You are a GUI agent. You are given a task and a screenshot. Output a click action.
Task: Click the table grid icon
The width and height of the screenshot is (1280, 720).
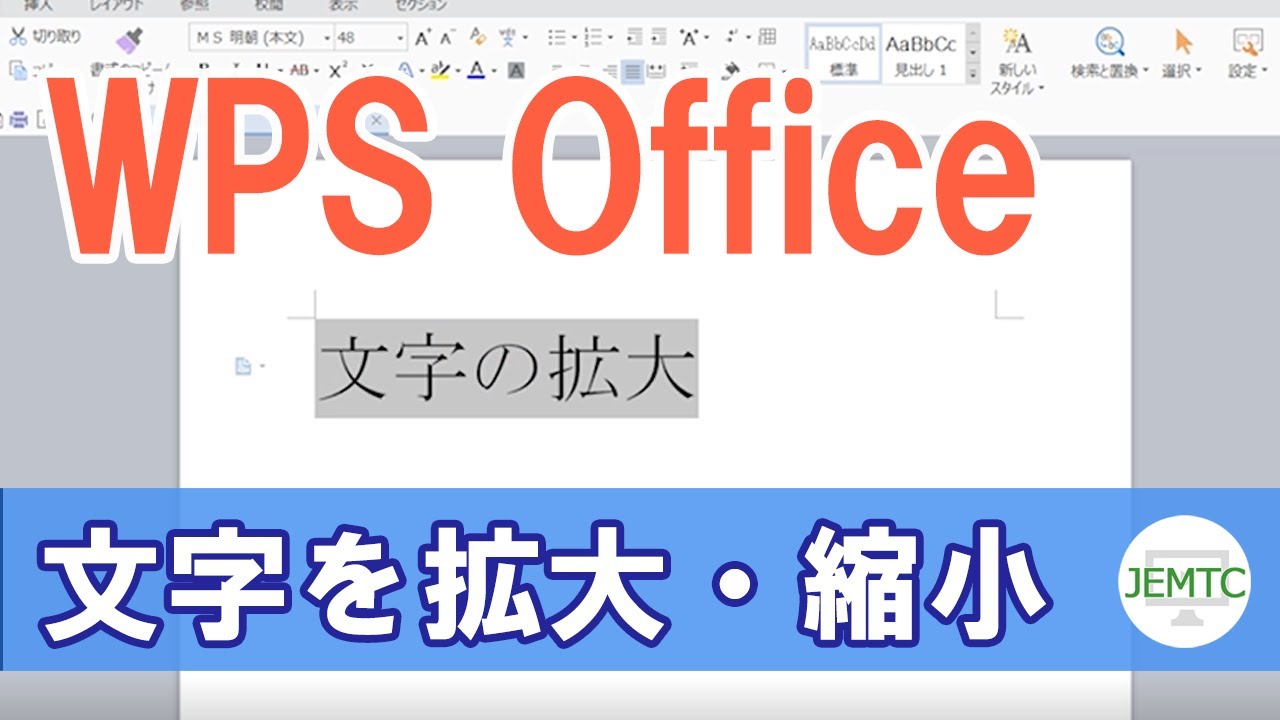click(x=767, y=37)
